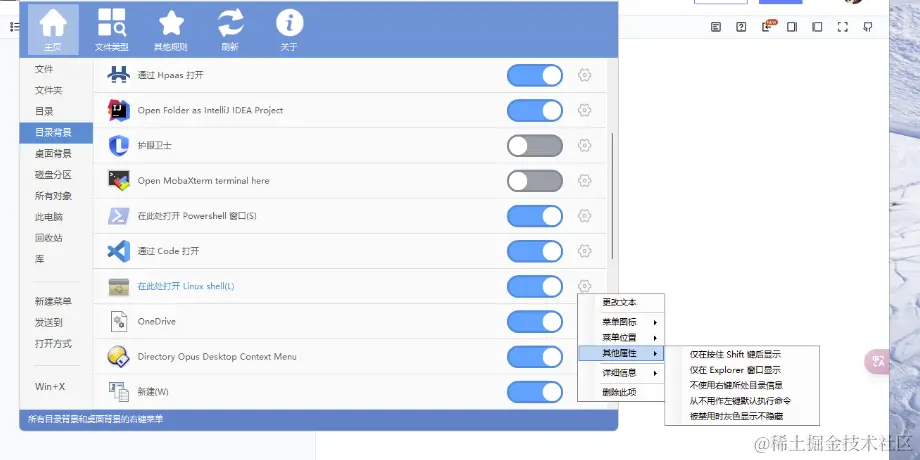Enable the Open MobaXterm terminal here toggle

pos(535,181)
